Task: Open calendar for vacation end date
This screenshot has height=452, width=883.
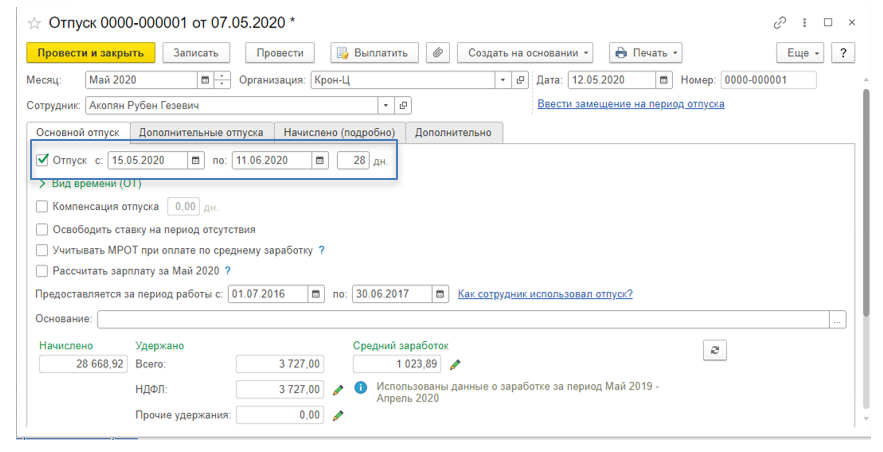Action: (320, 160)
